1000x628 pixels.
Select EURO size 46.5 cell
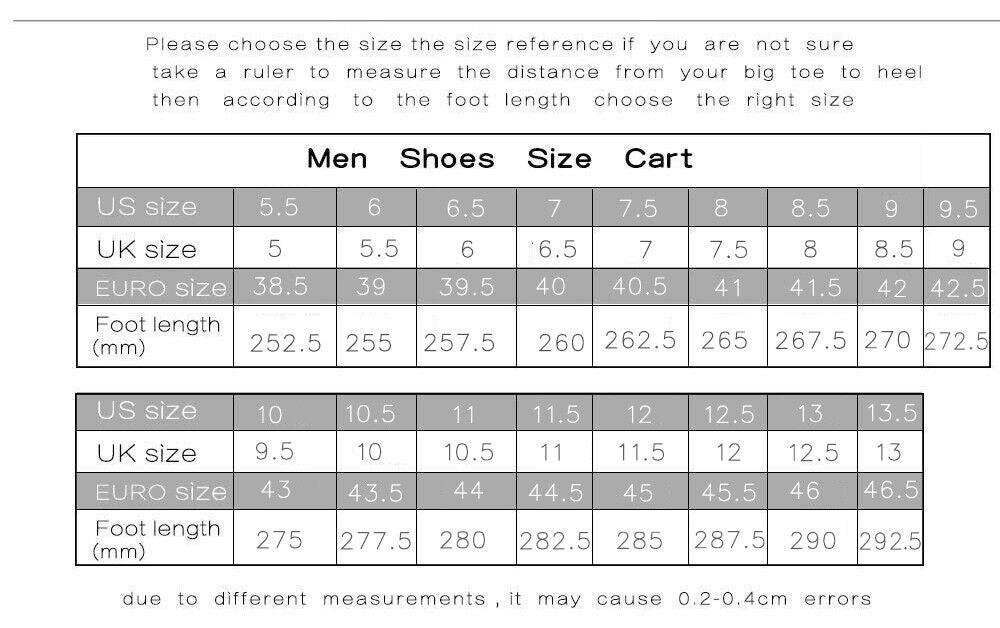tap(890, 492)
